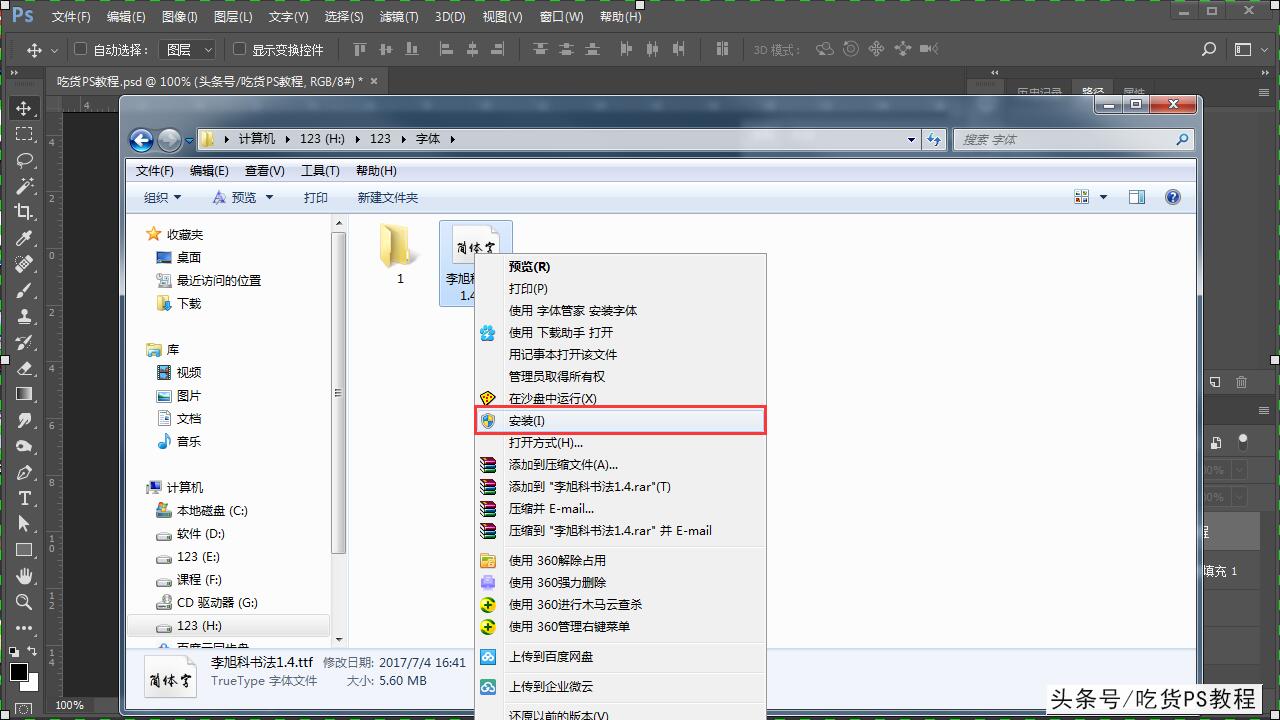Enable the 自动选择 checkbox
The height and width of the screenshot is (720, 1280).
[x=81, y=49]
